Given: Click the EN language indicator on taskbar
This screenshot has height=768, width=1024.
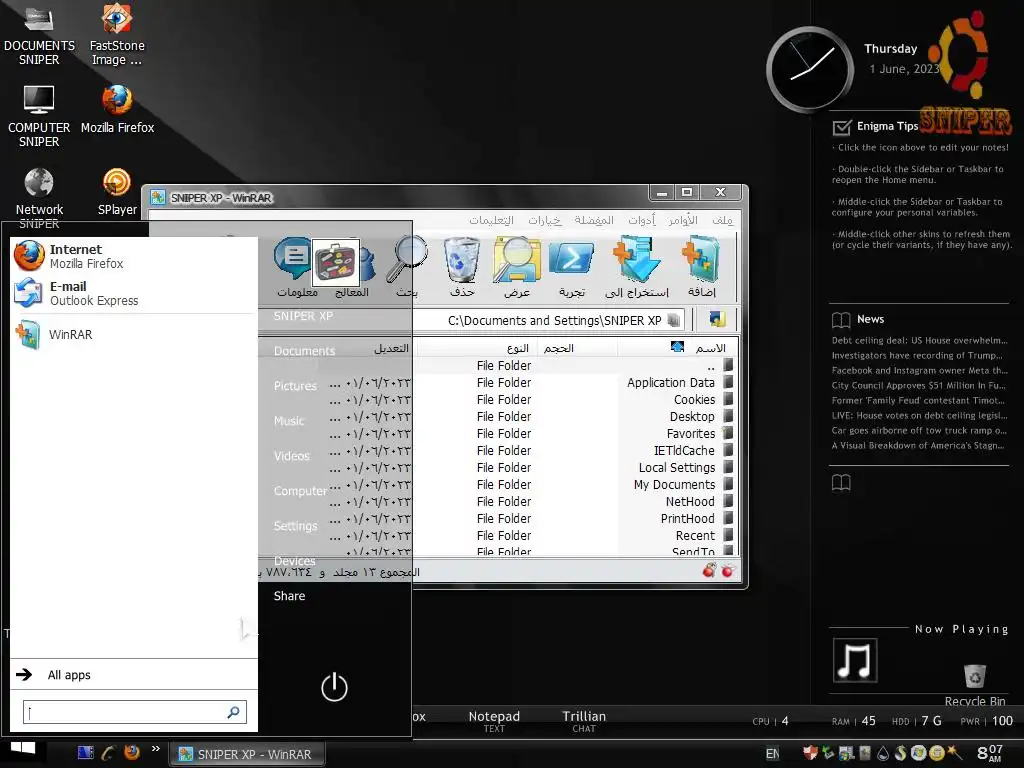Looking at the screenshot, I should click(x=773, y=754).
